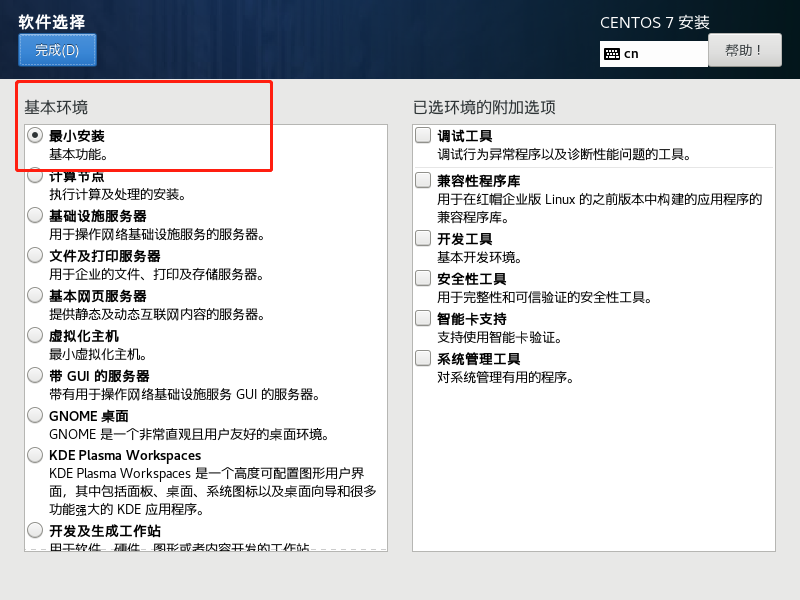
Task: Click the 执行计算及处理的安装。 description text
Action: pyautogui.click(x=119, y=194)
